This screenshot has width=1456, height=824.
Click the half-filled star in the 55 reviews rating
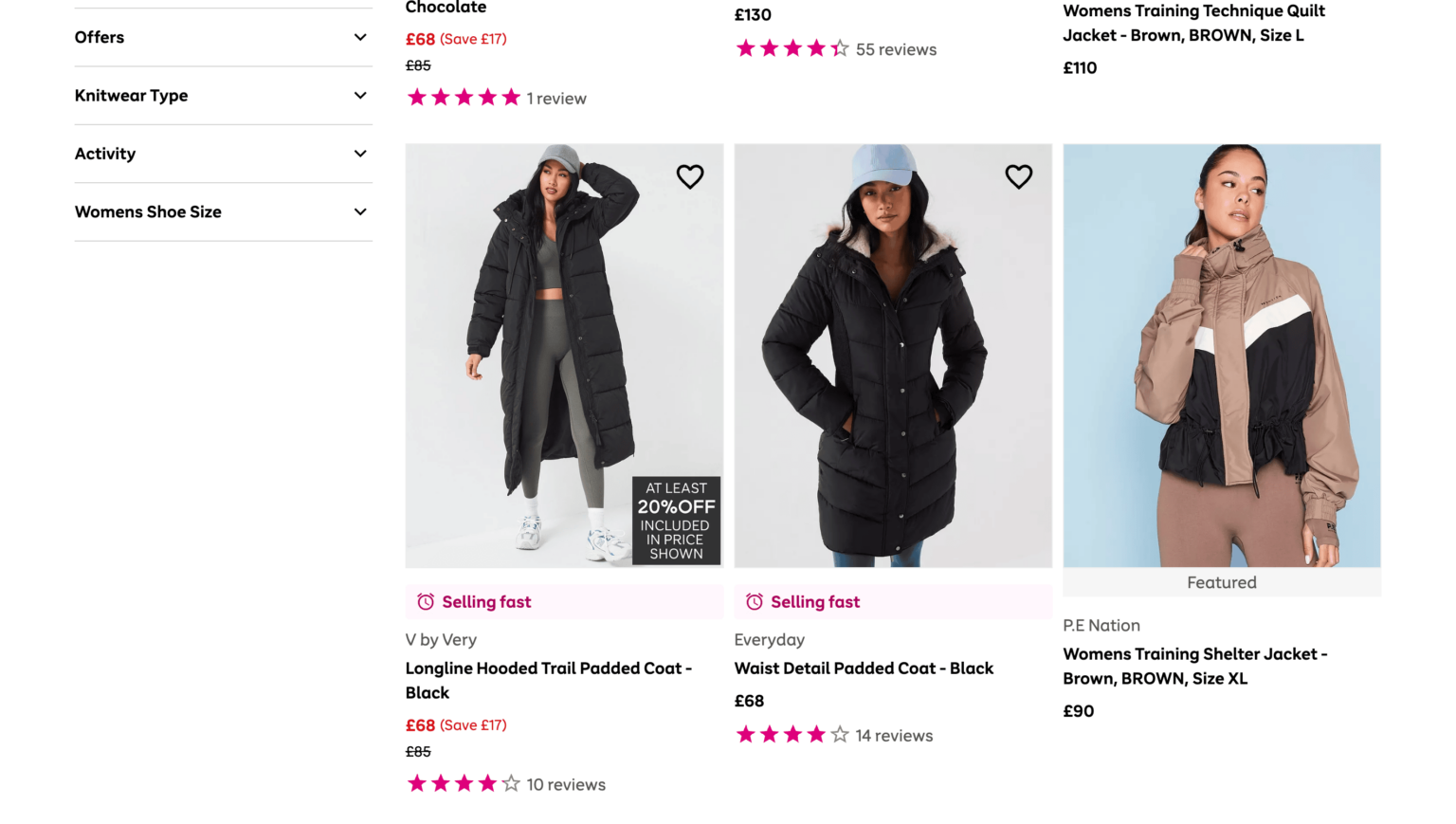[x=838, y=47]
